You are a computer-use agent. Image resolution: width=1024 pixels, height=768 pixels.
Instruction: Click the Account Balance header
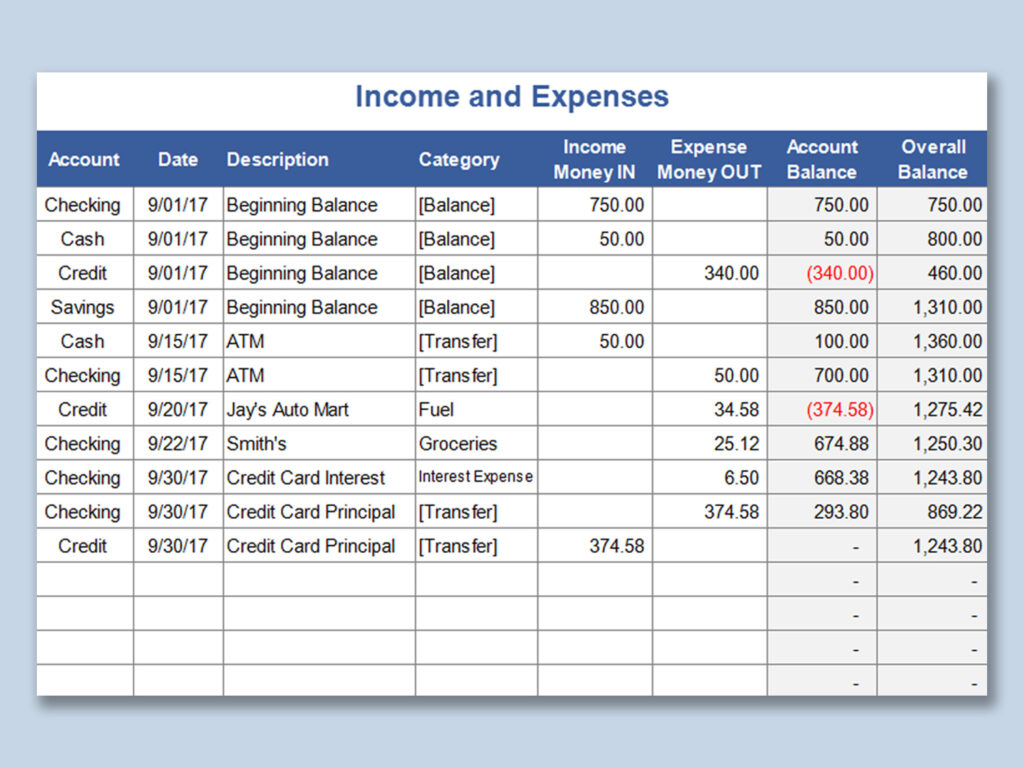click(822, 159)
